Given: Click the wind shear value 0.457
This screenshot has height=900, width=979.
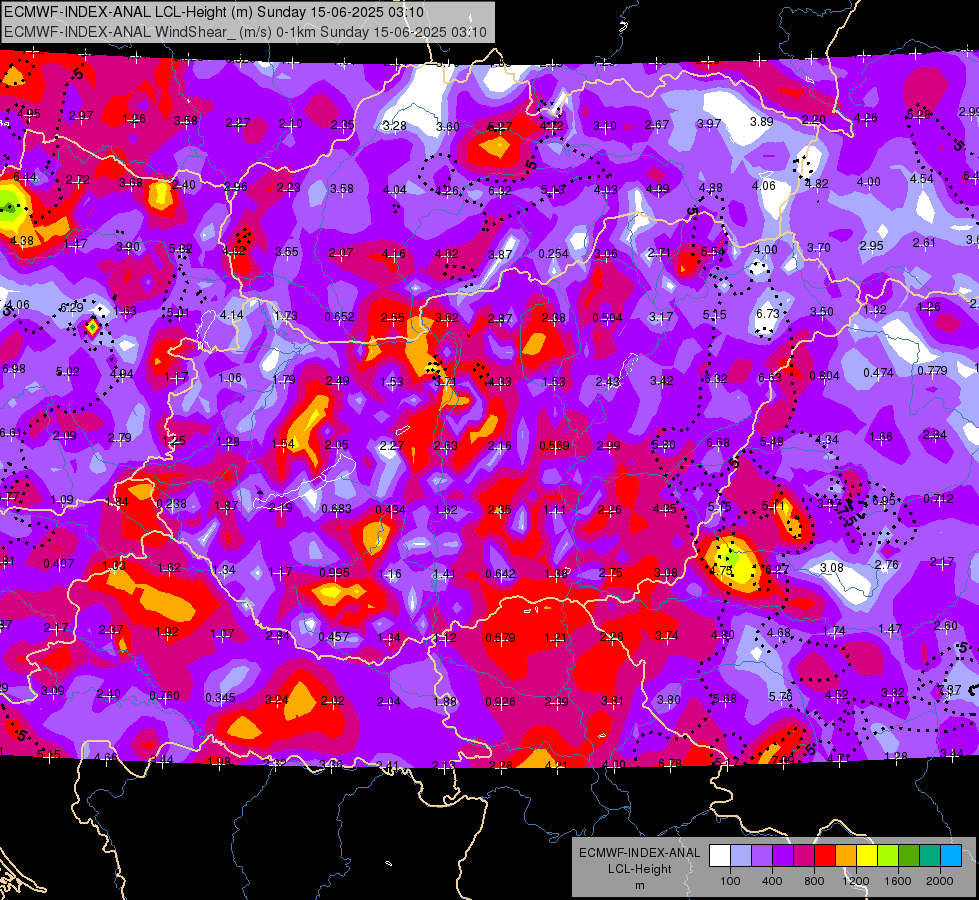Looking at the screenshot, I should (333, 636).
